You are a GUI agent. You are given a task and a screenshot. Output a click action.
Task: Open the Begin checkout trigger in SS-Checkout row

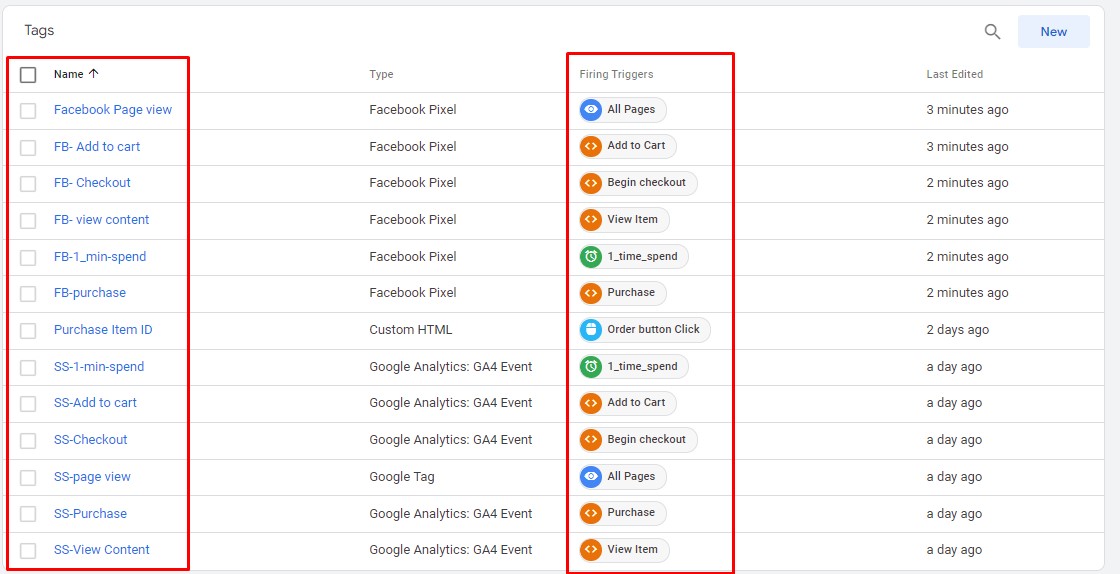pos(646,440)
